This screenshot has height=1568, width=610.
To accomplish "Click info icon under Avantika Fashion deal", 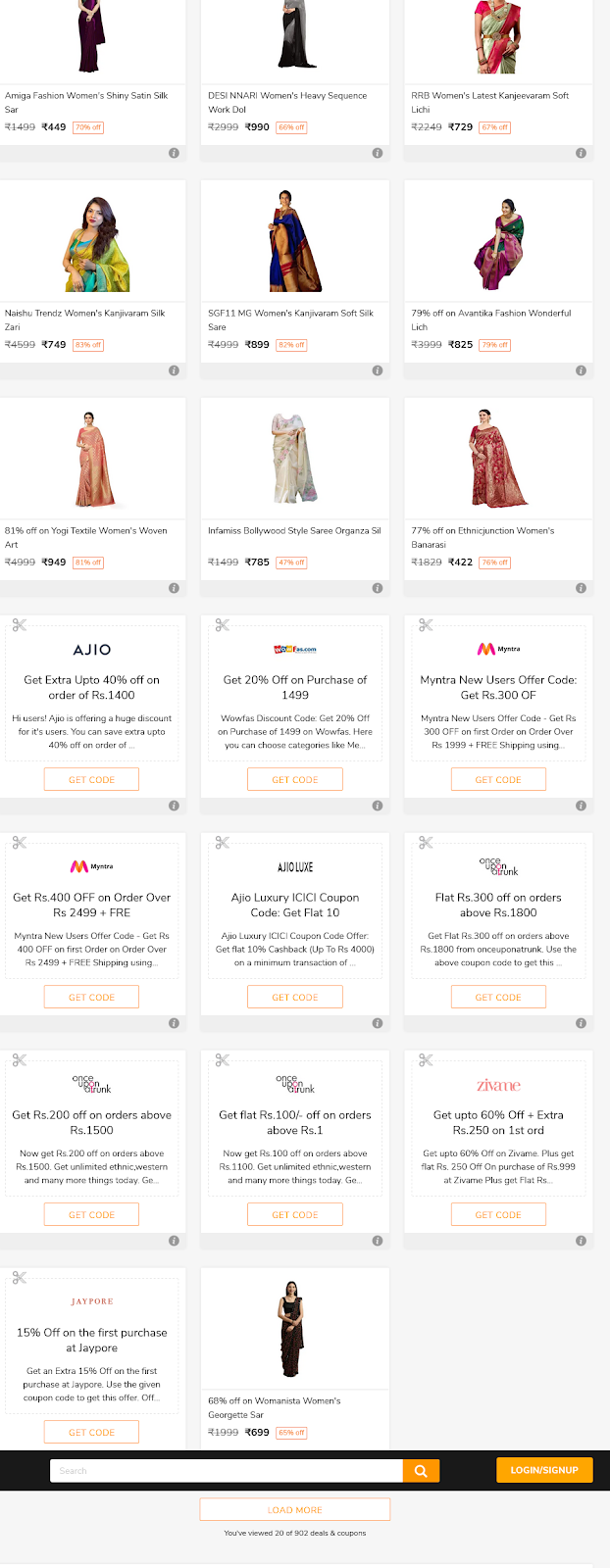I will [581, 370].
